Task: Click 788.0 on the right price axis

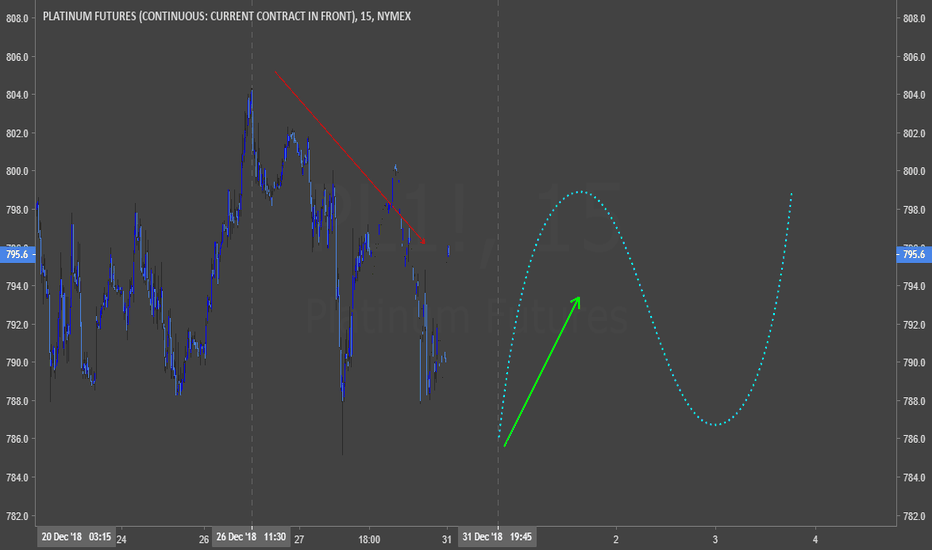Action: pyautogui.click(x=914, y=401)
